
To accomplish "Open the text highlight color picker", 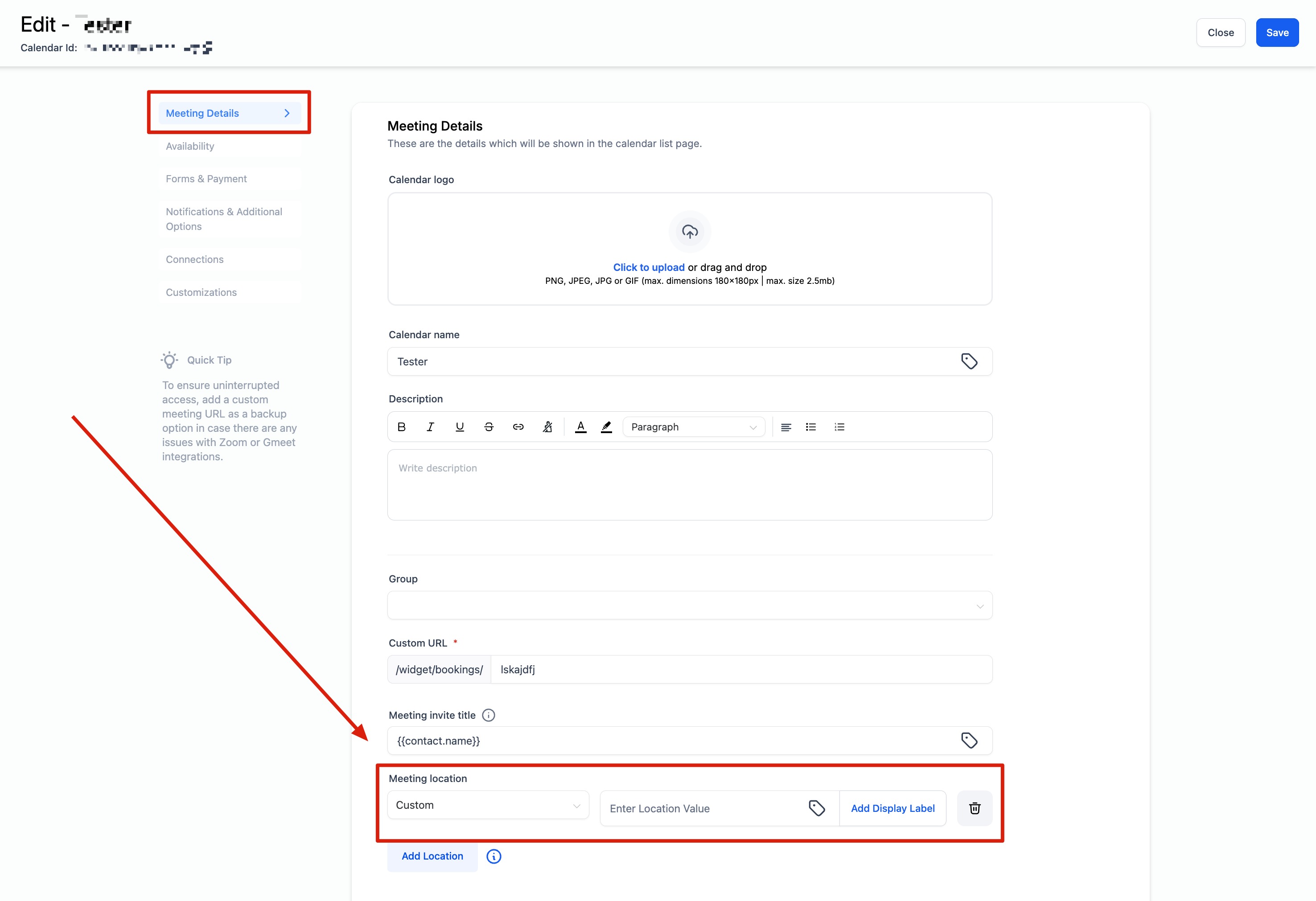I will point(606,427).
